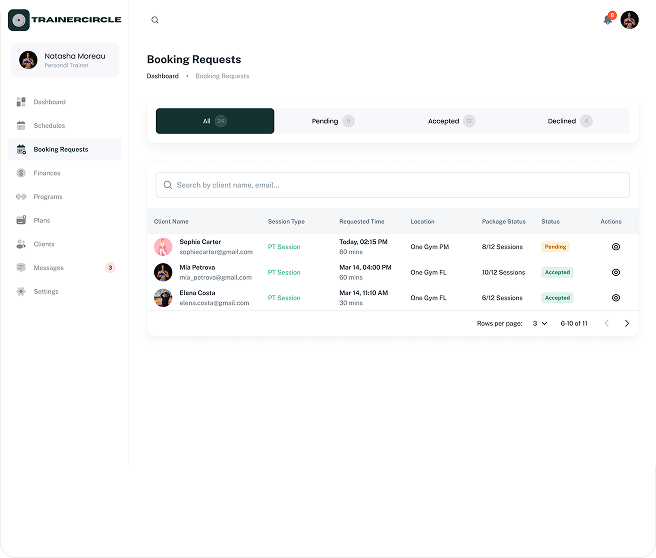This screenshot has width=656, height=558.
Task: Open notifications bell icon
Action: (608, 20)
